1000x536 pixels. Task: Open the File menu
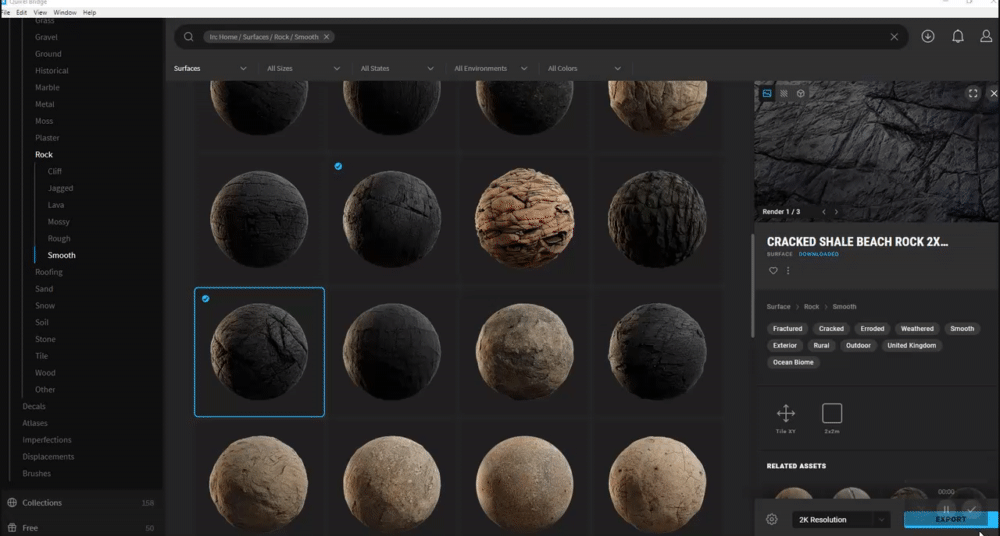click(5, 12)
